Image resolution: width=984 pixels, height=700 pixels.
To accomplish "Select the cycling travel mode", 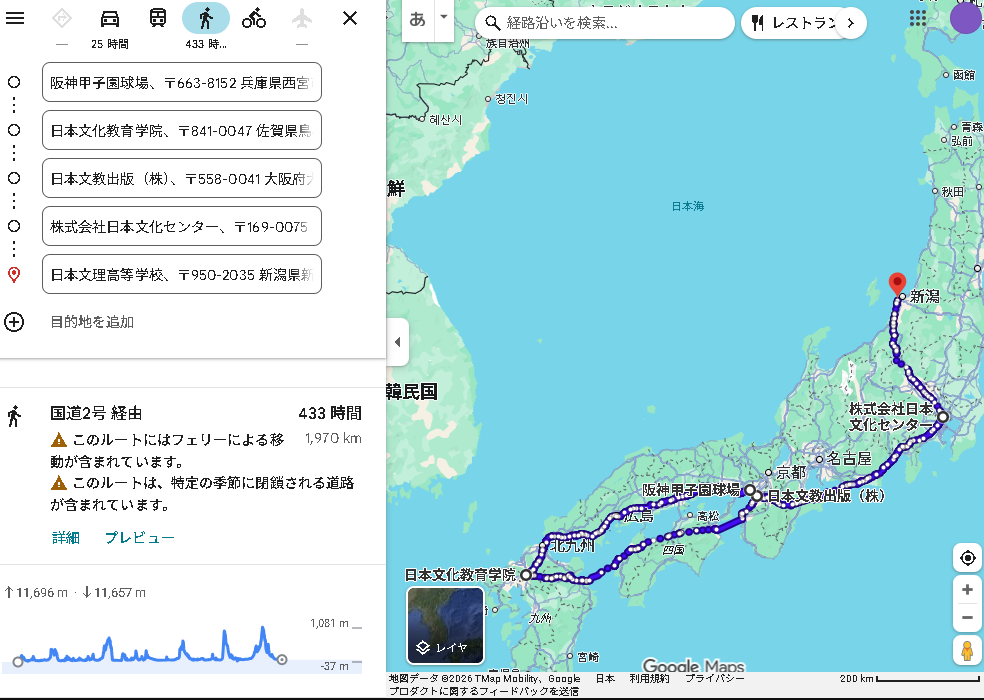I will tap(254, 18).
